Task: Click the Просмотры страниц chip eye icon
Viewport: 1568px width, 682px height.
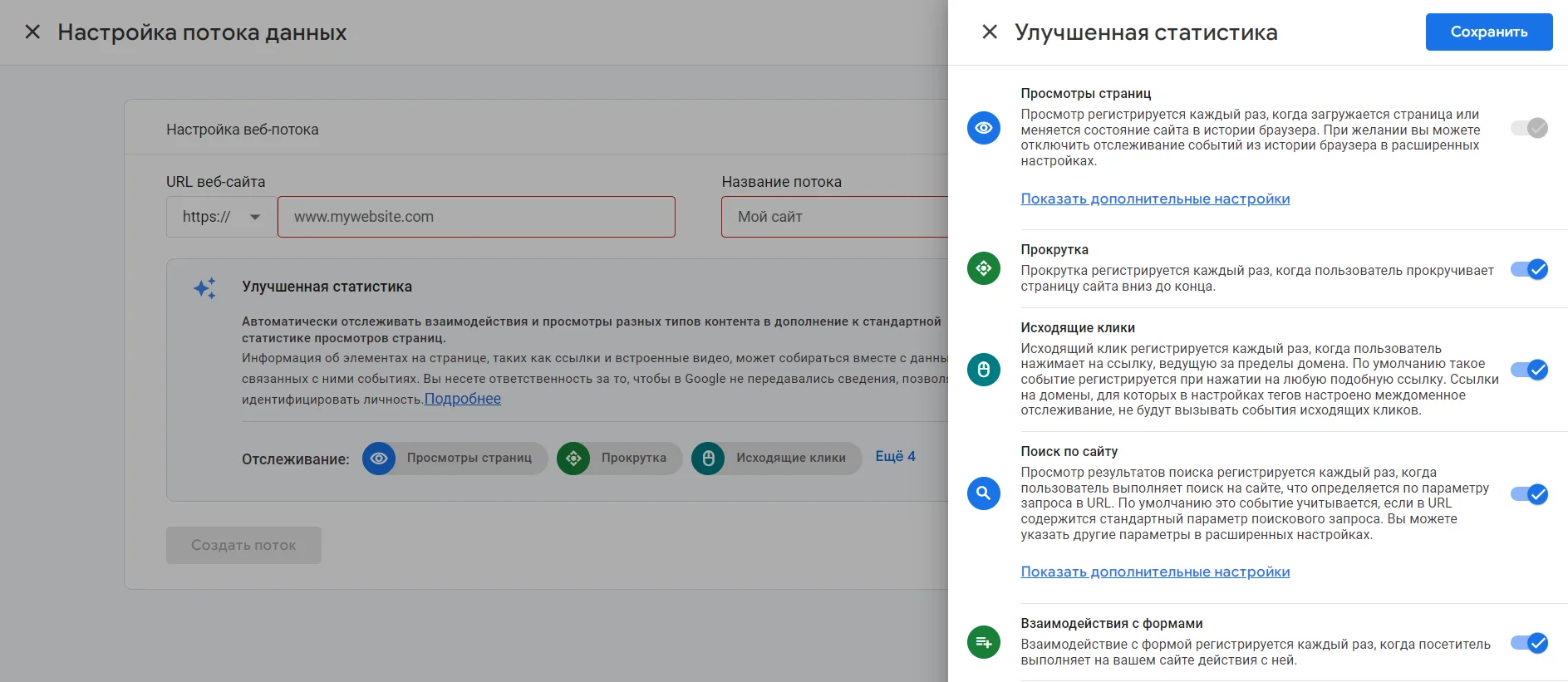Action: coord(379,459)
